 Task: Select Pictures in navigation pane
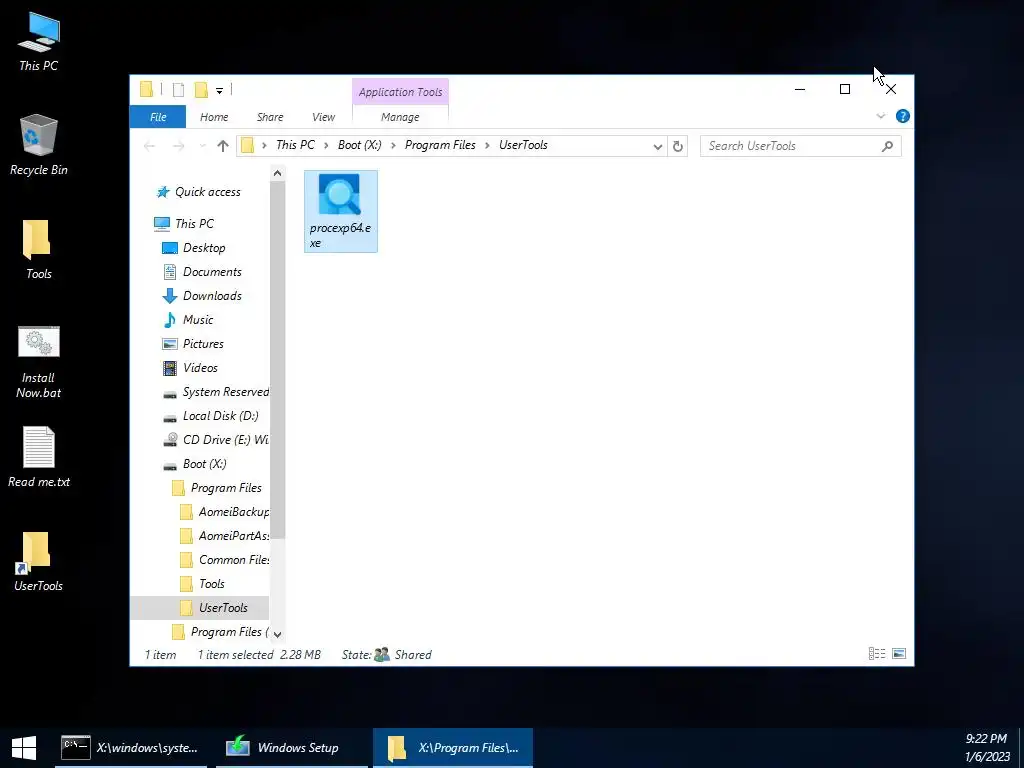pos(193,344)
